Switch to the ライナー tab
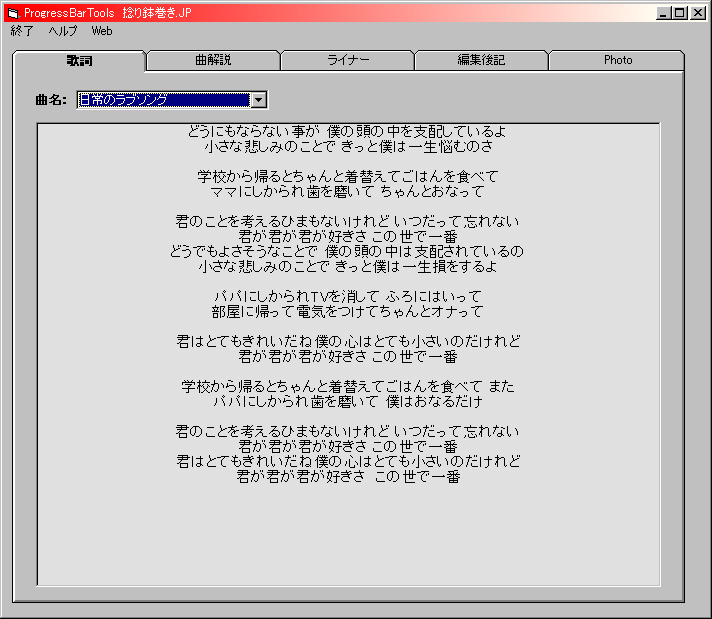The height and width of the screenshot is (619, 712). point(348,60)
